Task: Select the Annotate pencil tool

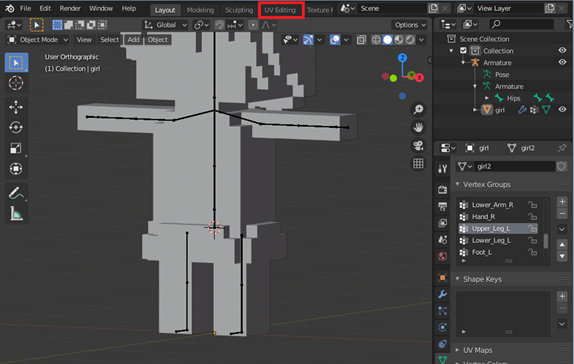Action: 16,193
